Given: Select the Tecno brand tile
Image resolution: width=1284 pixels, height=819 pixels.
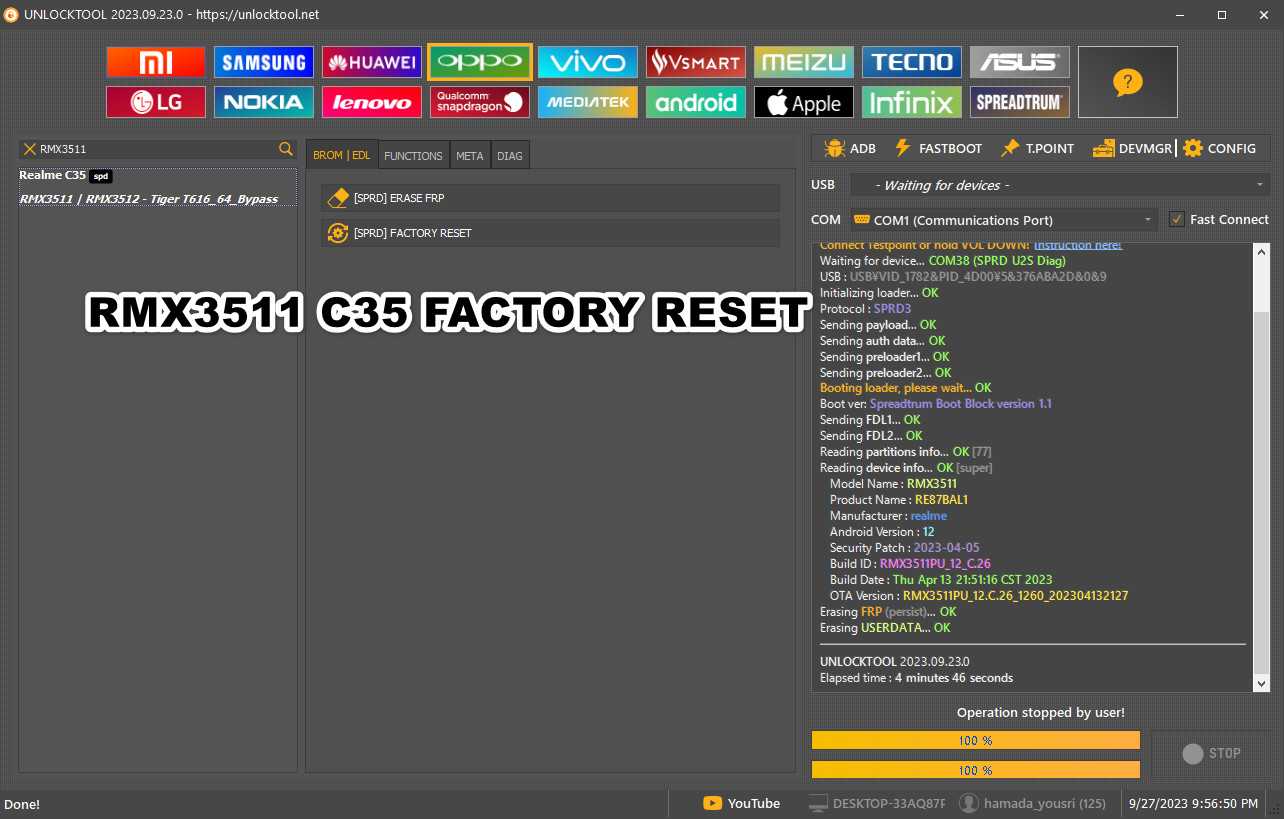Looking at the screenshot, I should [912, 62].
